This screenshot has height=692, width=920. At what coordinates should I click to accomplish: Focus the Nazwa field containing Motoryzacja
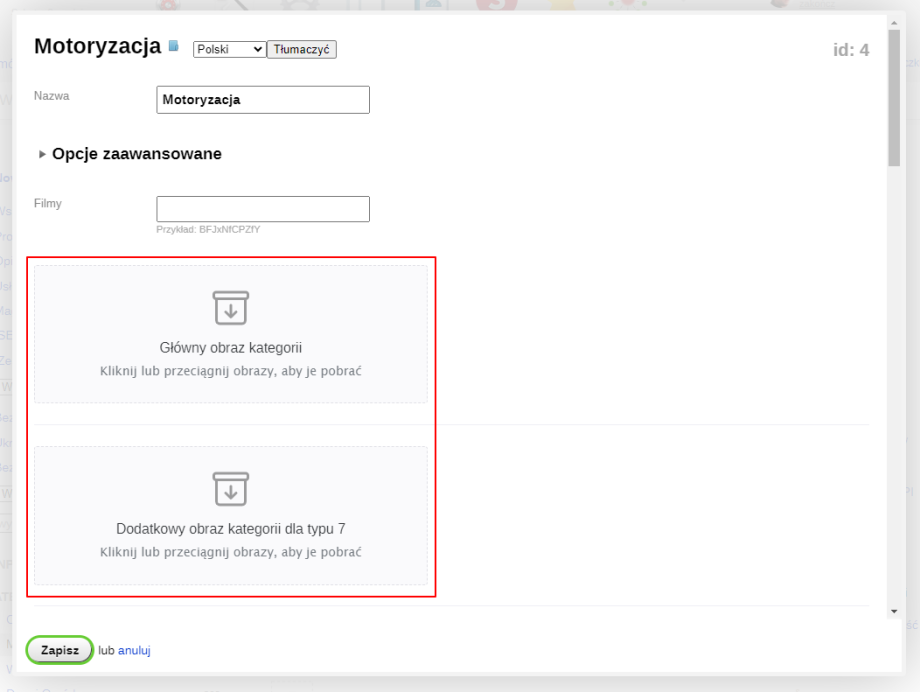click(263, 100)
